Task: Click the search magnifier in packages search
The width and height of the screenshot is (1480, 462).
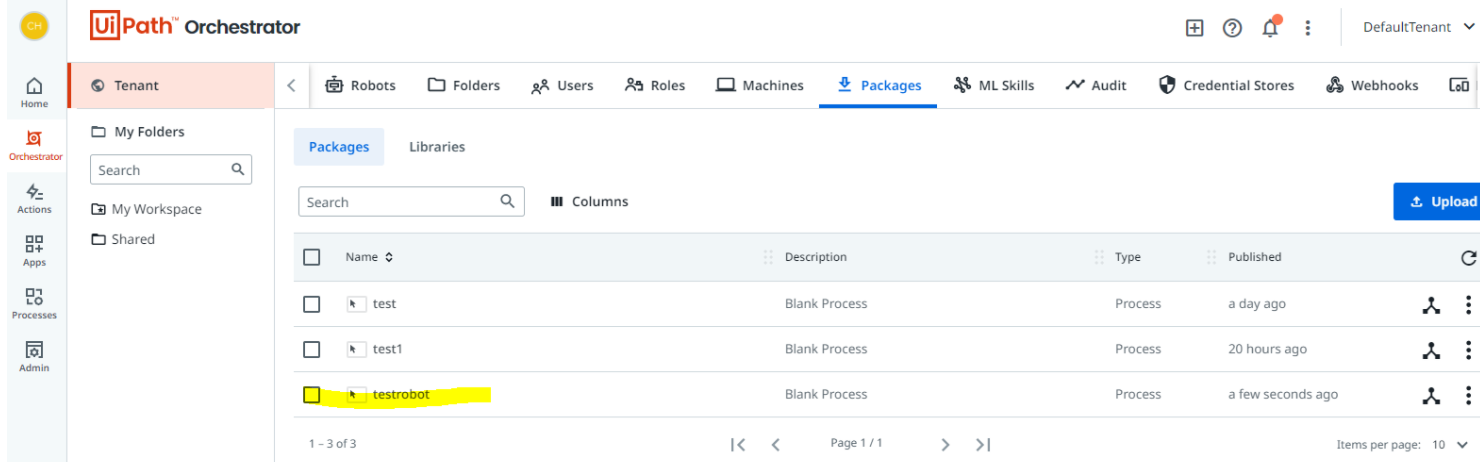Action: [507, 201]
